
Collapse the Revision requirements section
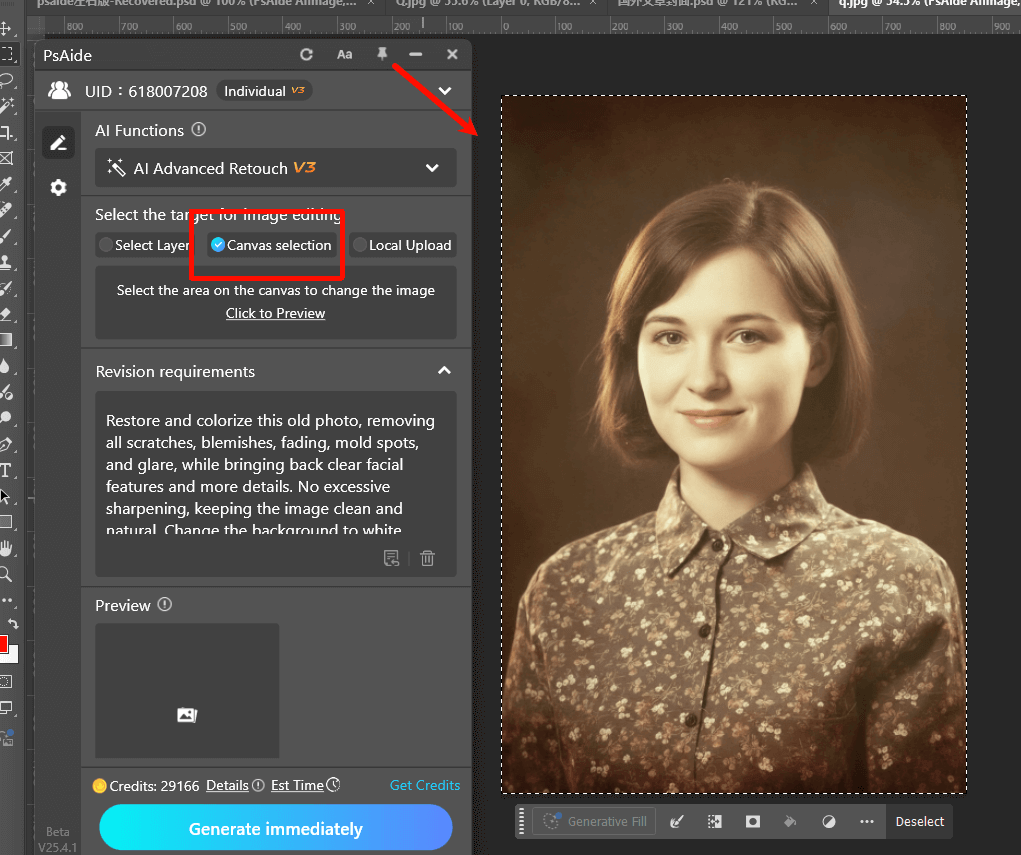coord(444,371)
